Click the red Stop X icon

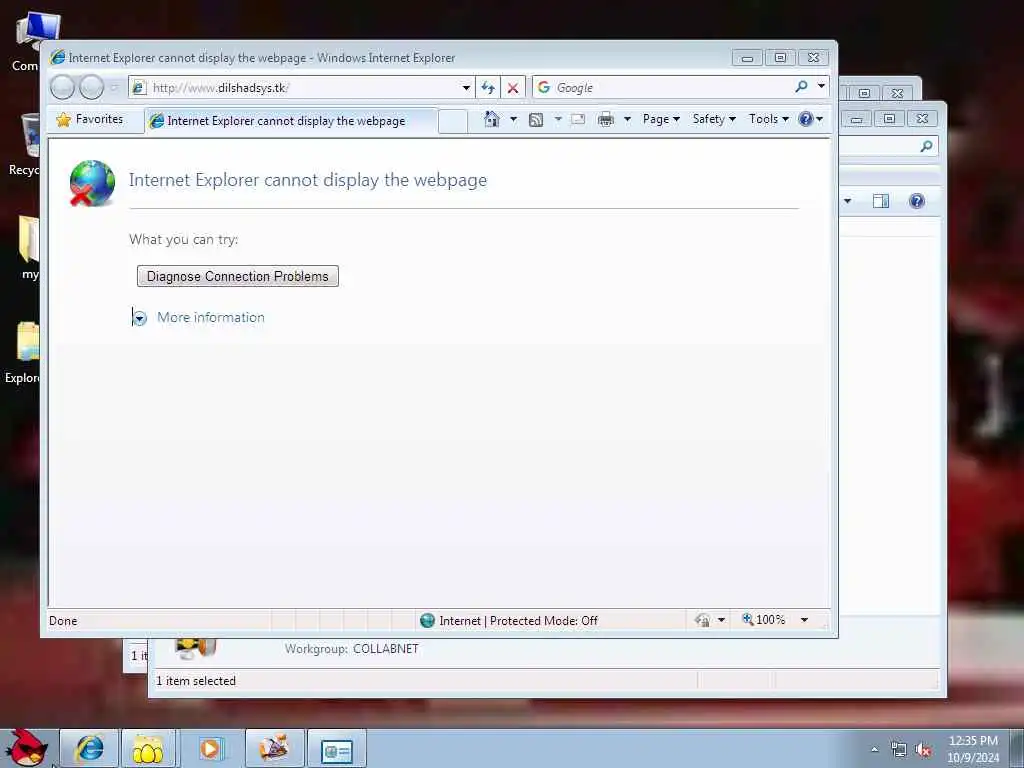coord(513,88)
